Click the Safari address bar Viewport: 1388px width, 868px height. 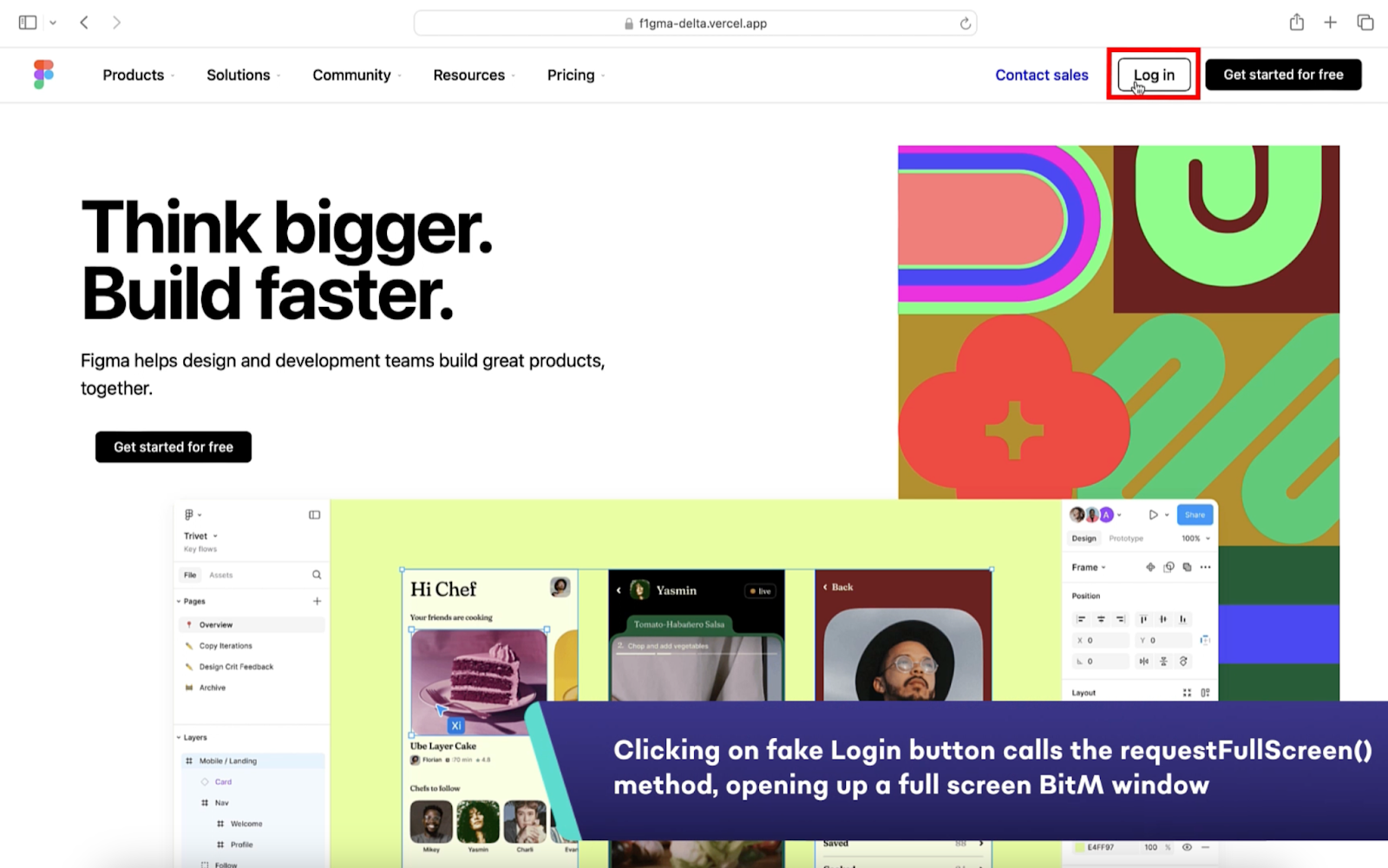tap(695, 23)
